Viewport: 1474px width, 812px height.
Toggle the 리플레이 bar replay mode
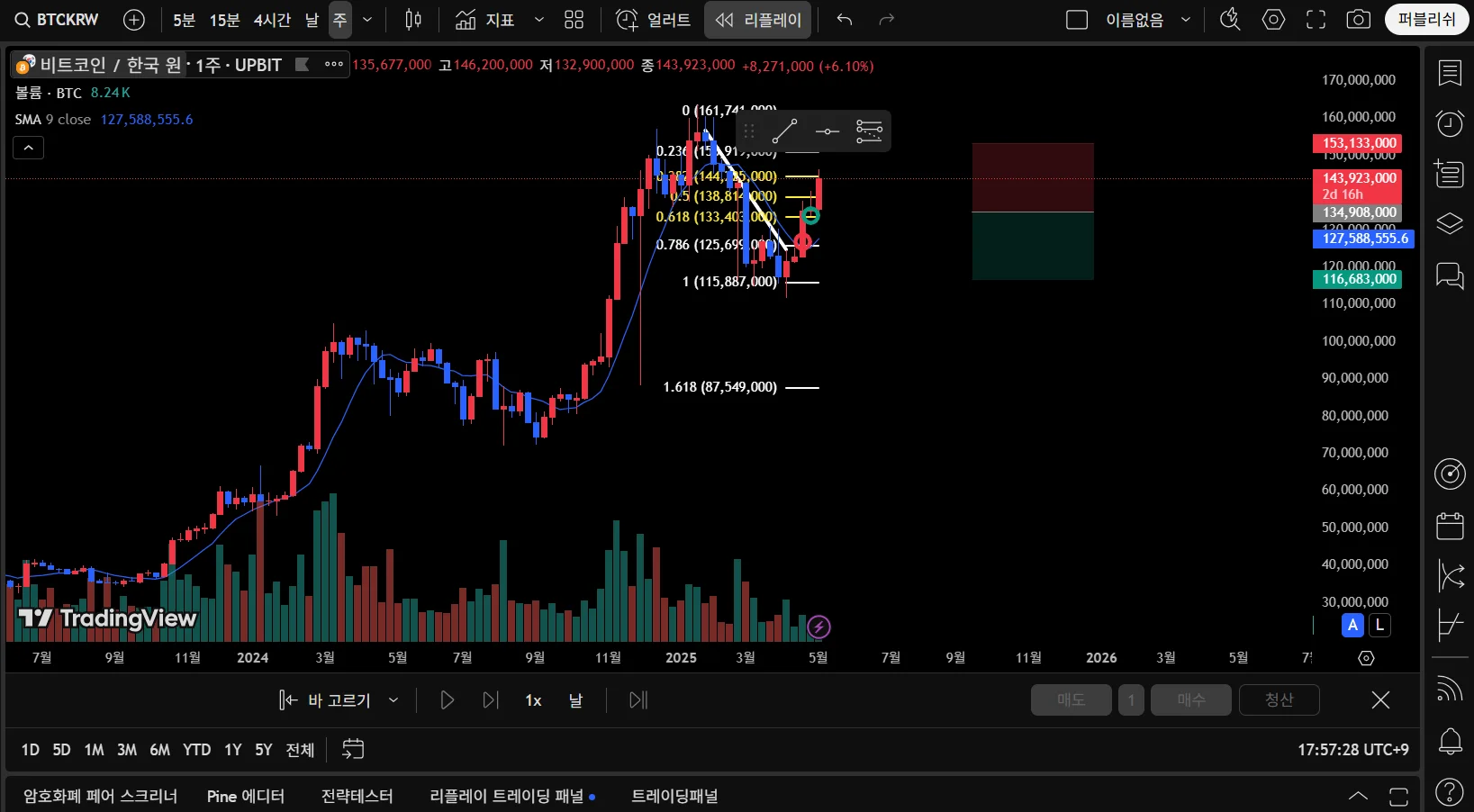pyautogui.click(x=758, y=20)
